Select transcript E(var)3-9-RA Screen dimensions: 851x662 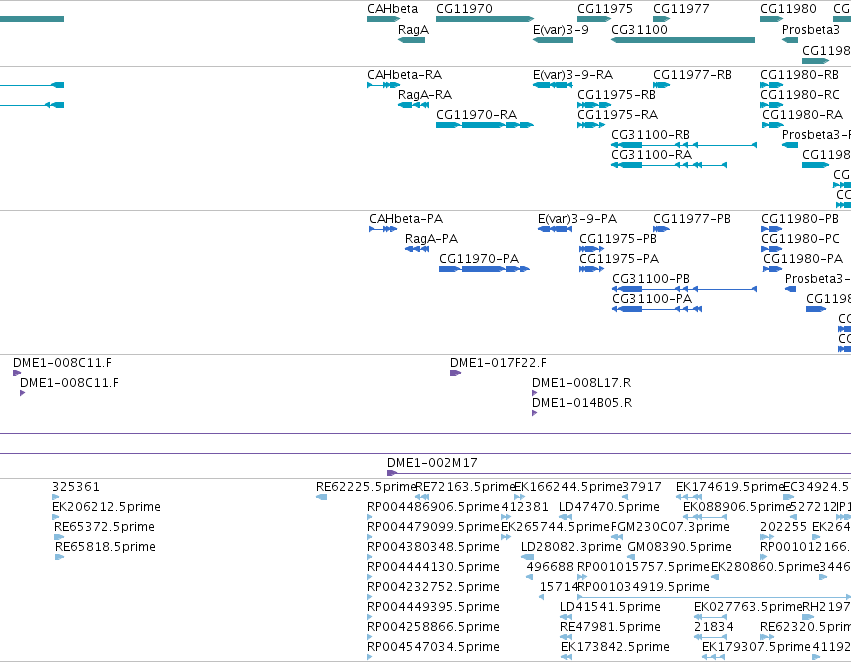pyautogui.click(x=552, y=85)
